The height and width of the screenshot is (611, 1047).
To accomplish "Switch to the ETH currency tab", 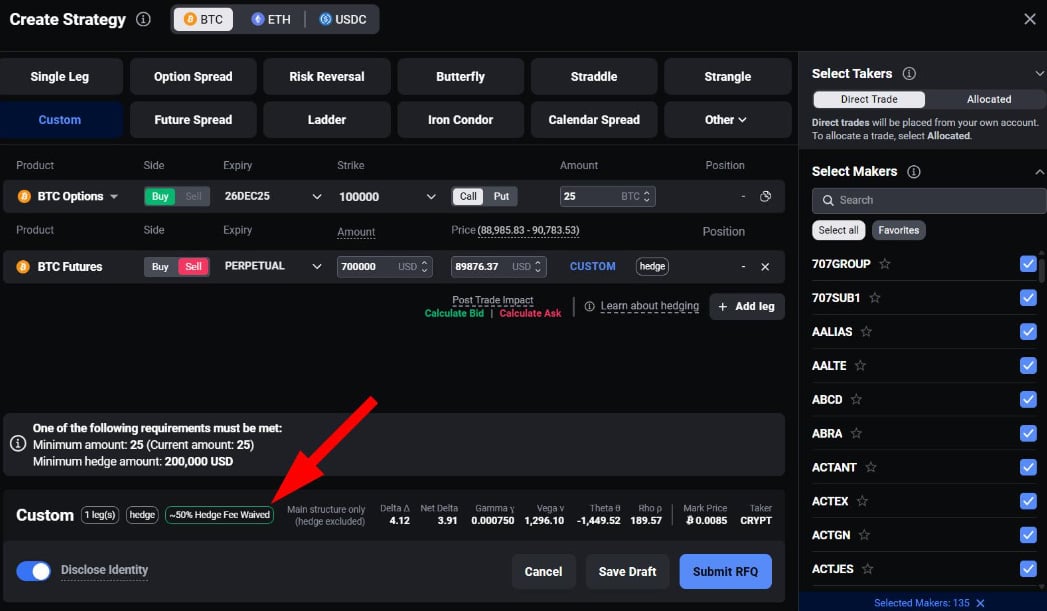I will point(271,20).
